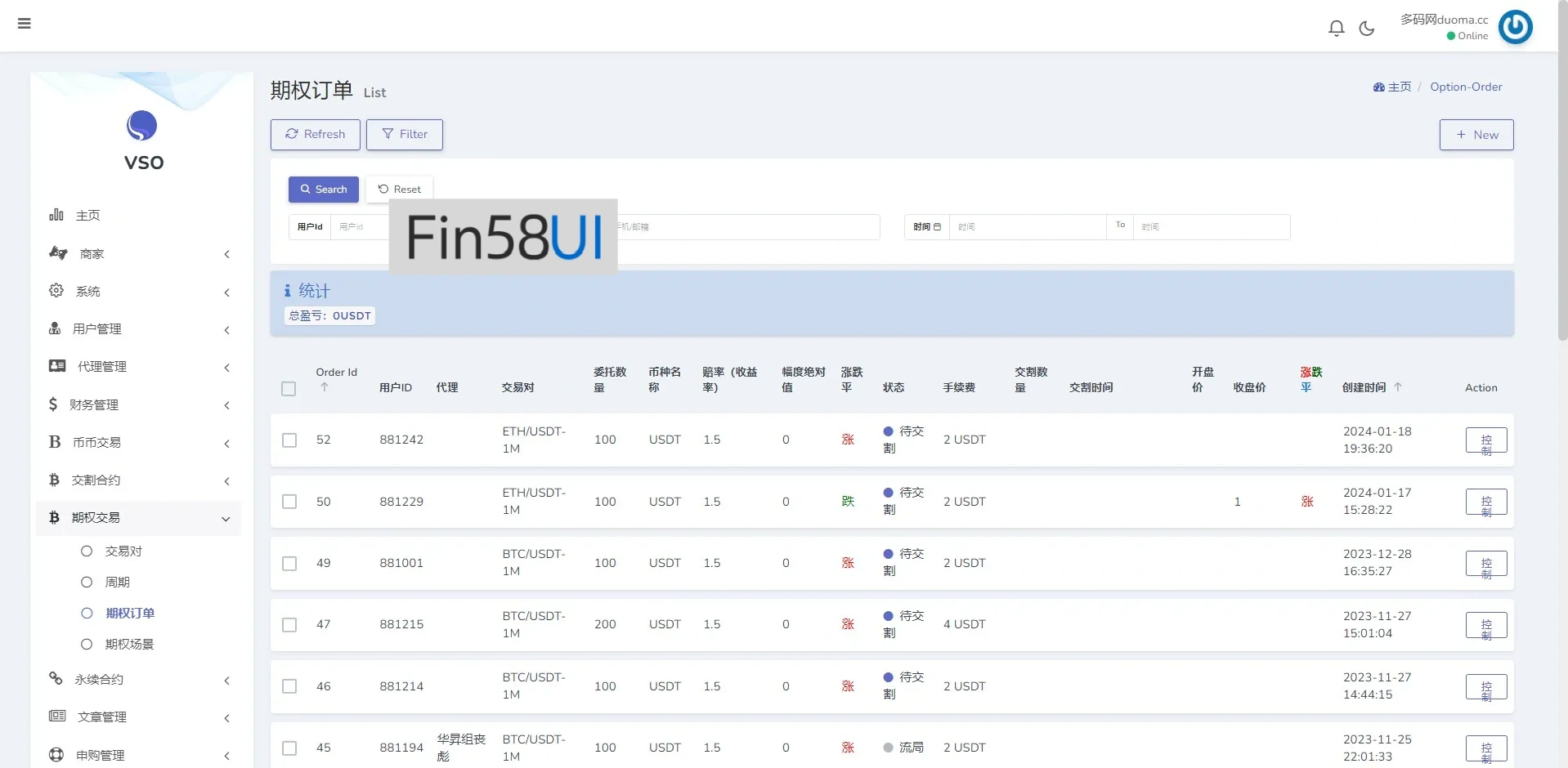Click the user avatar power icon
The image size is (1568, 768).
pyautogui.click(x=1515, y=27)
